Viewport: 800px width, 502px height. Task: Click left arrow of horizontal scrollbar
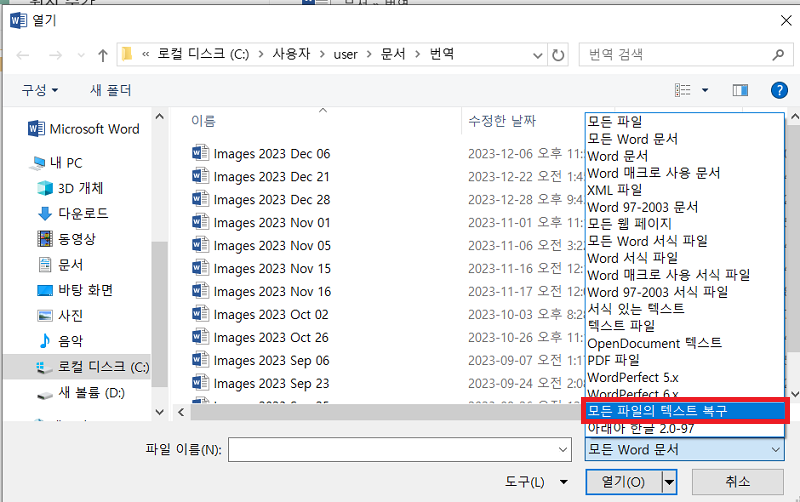pos(181,412)
